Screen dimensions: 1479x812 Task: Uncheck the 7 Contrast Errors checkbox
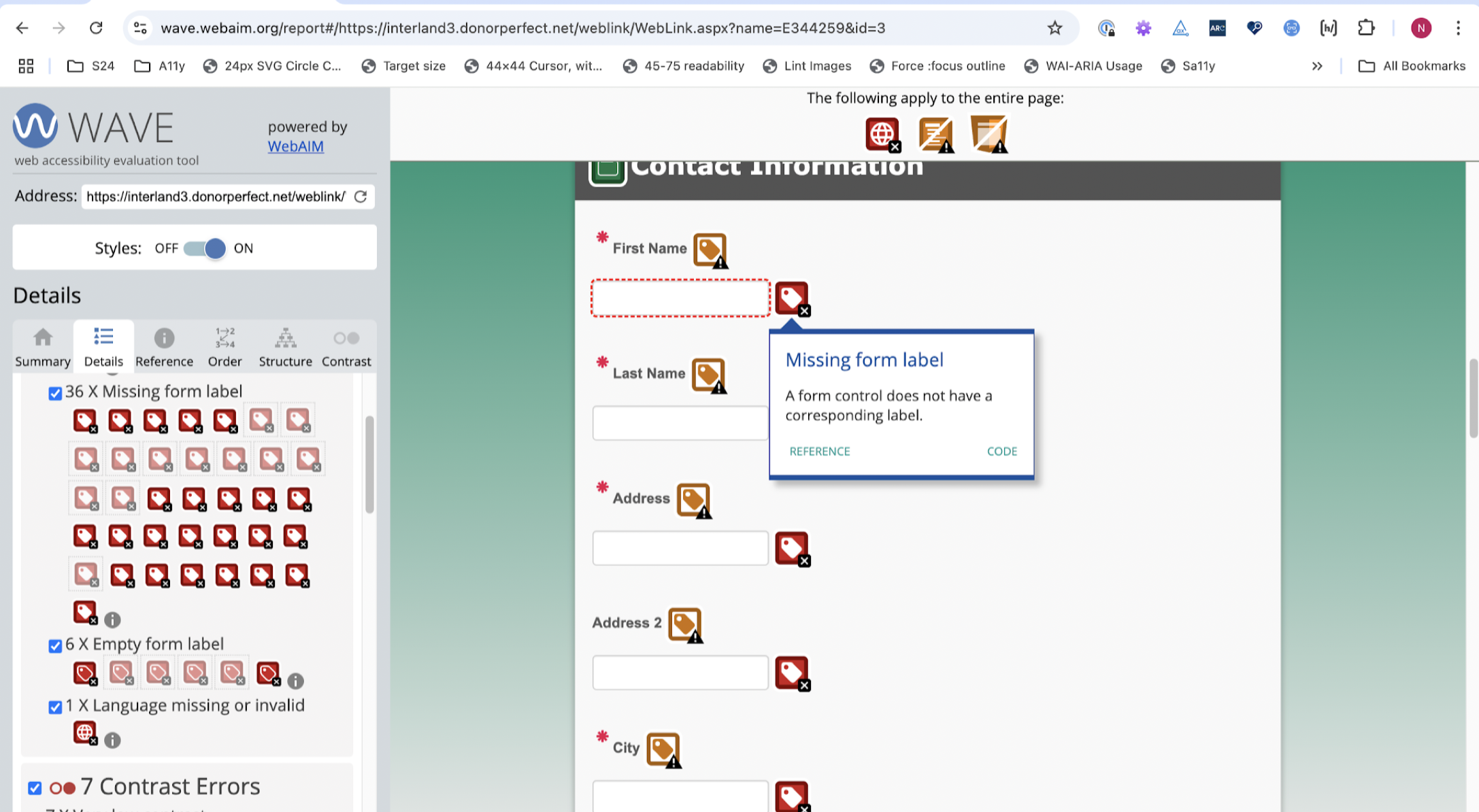point(35,788)
